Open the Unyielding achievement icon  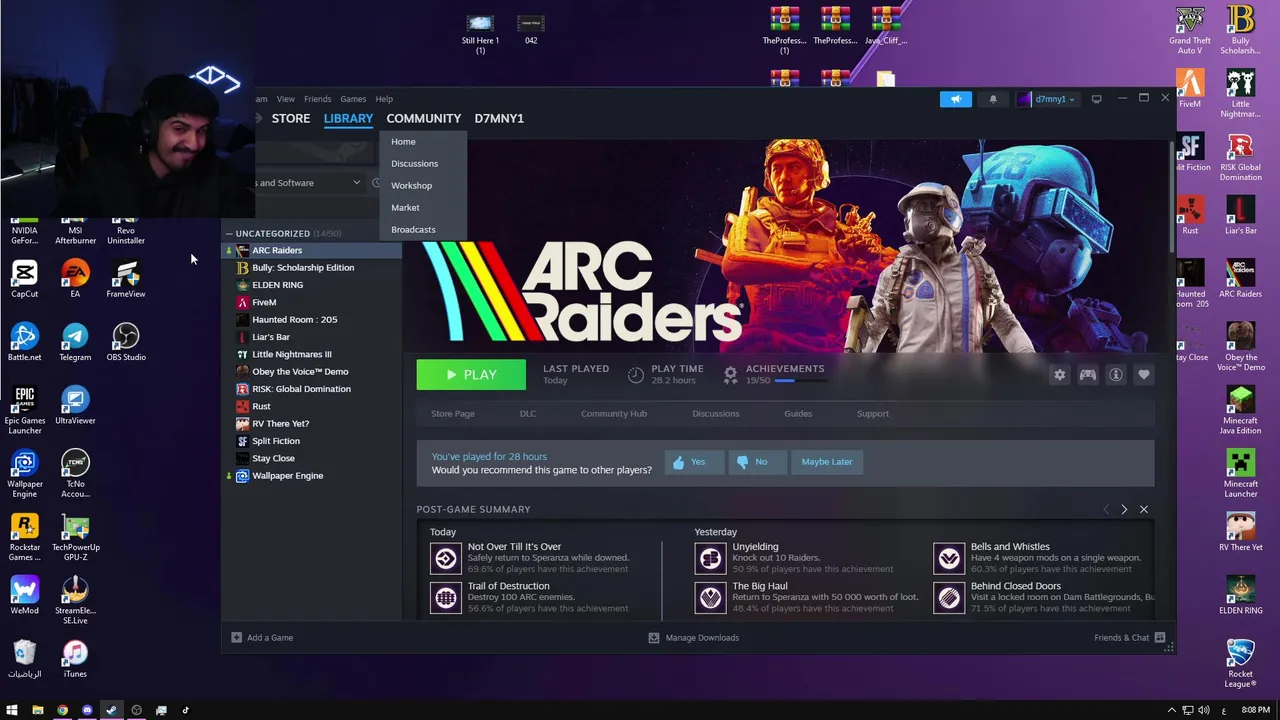tap(710, 558)
